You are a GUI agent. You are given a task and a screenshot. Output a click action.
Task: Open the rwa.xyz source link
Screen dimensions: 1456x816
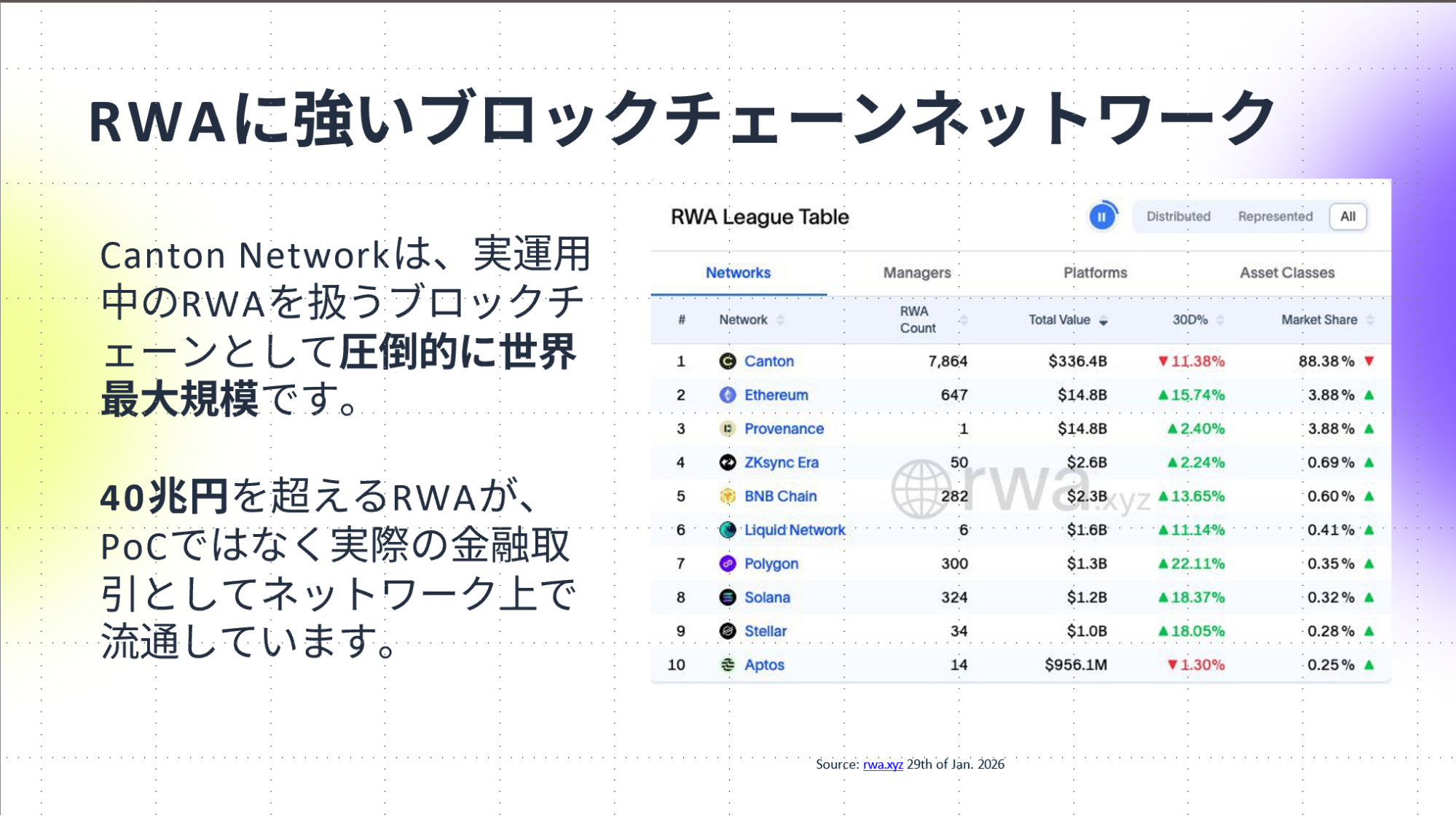click(x=883, y=765)
